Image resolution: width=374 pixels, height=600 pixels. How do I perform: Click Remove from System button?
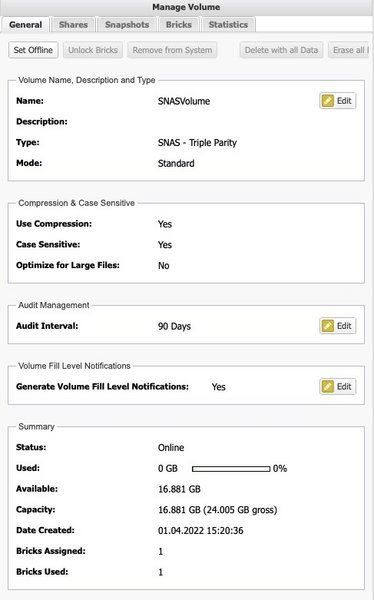coord(172,50)
